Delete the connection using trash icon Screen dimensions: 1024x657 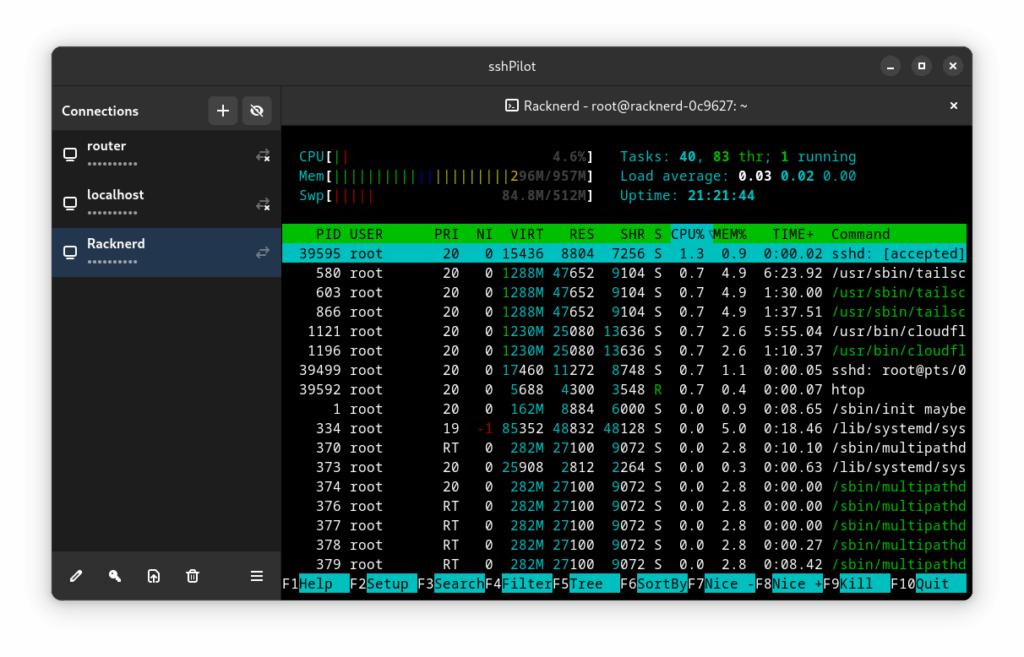tap(192, 576)
